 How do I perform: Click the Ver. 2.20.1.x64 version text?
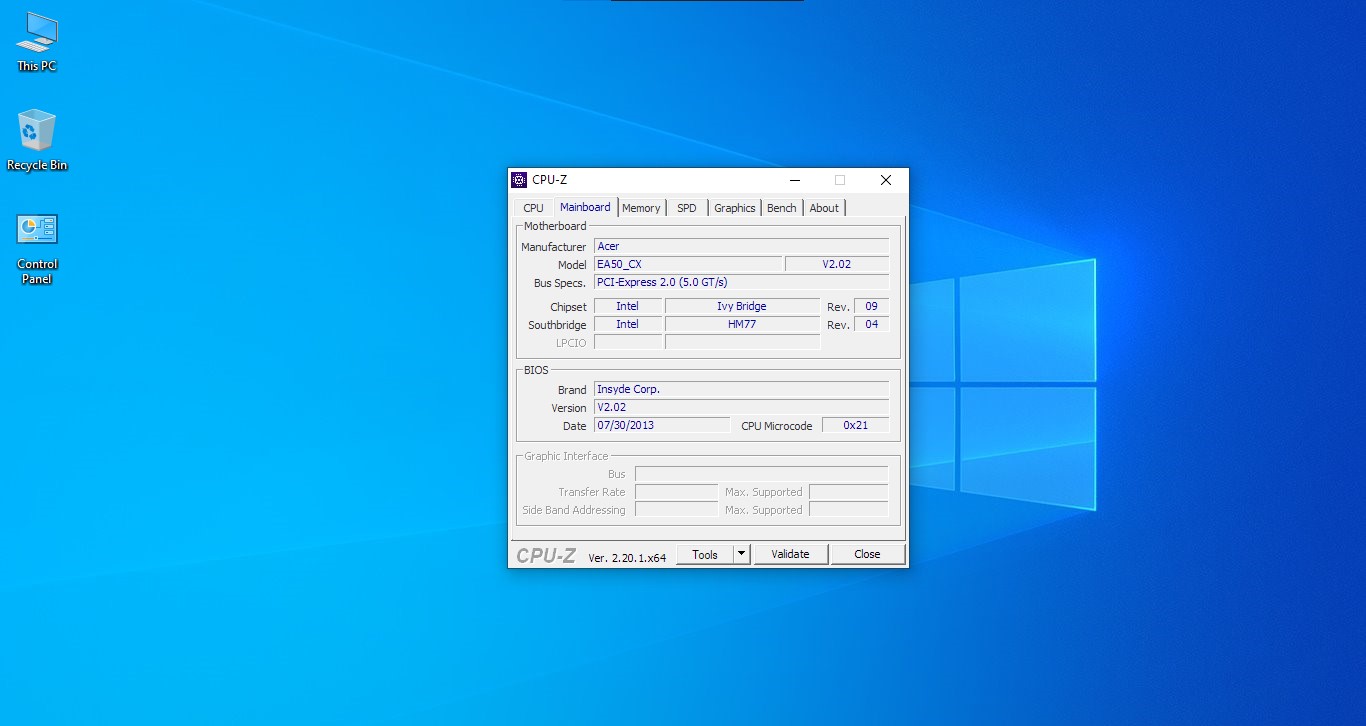coord(627,558)
